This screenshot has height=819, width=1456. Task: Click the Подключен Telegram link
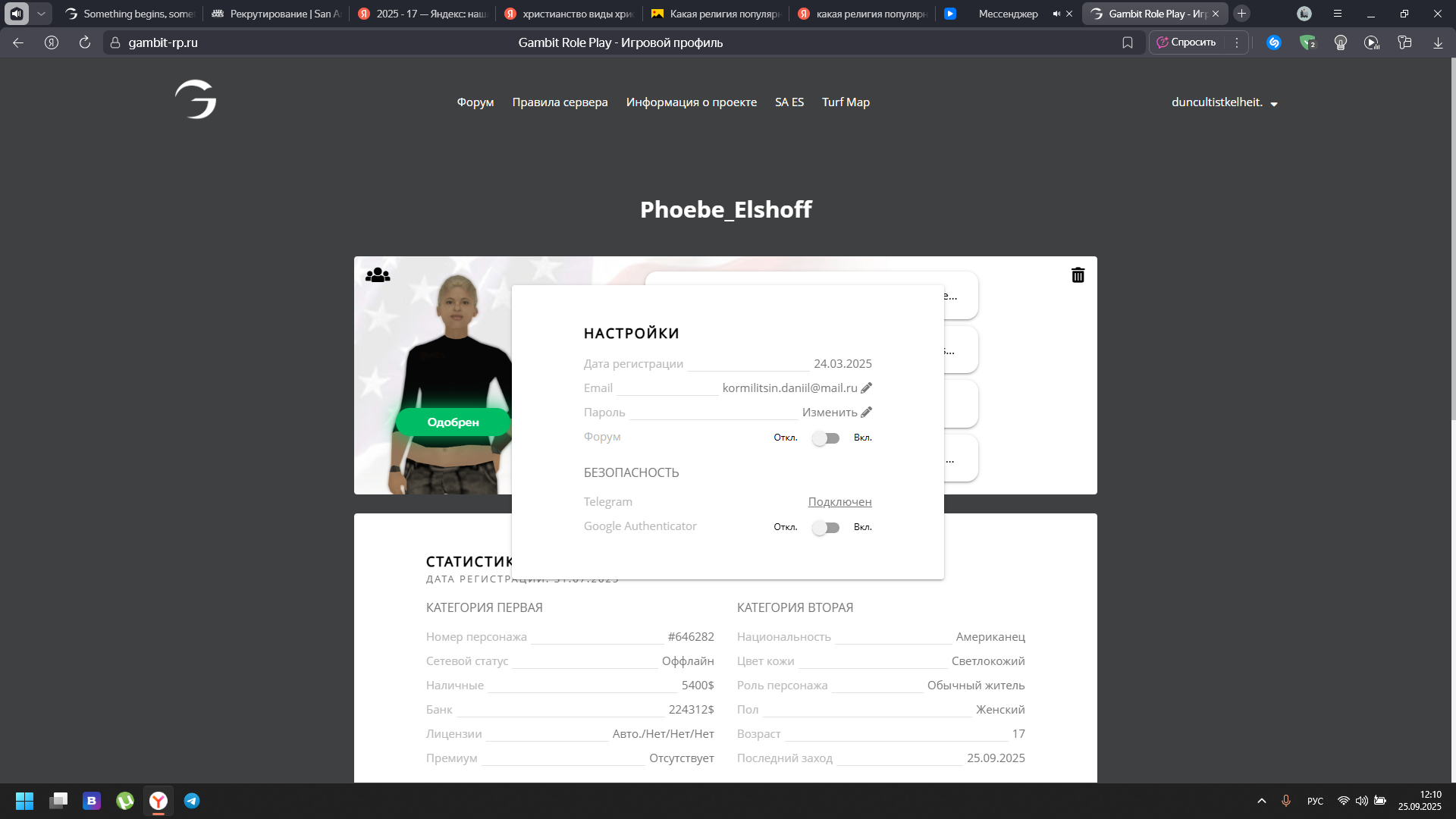click(839, 502)
